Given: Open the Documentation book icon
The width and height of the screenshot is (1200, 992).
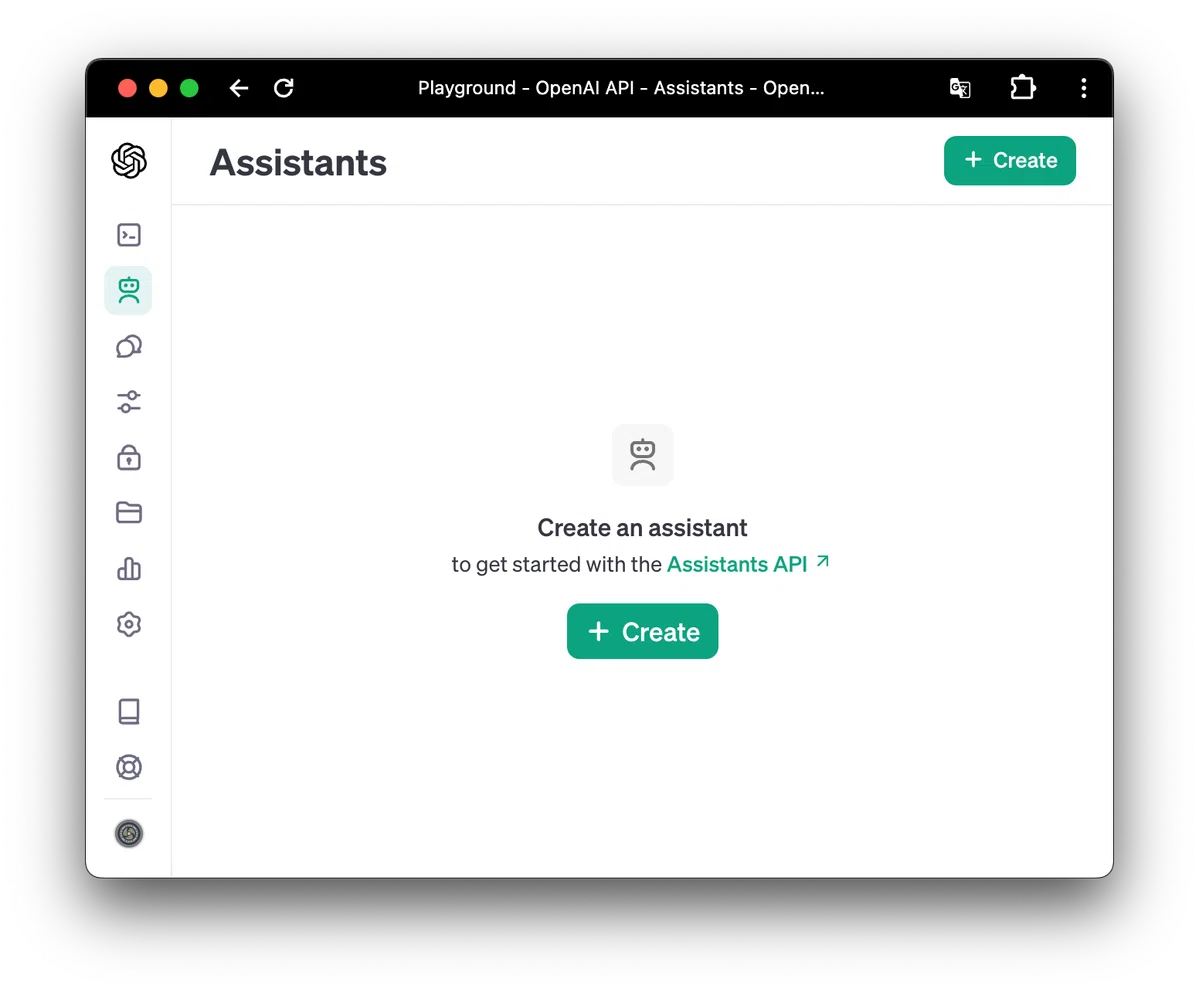Looking at the screenshot, I should pos(129,711).
